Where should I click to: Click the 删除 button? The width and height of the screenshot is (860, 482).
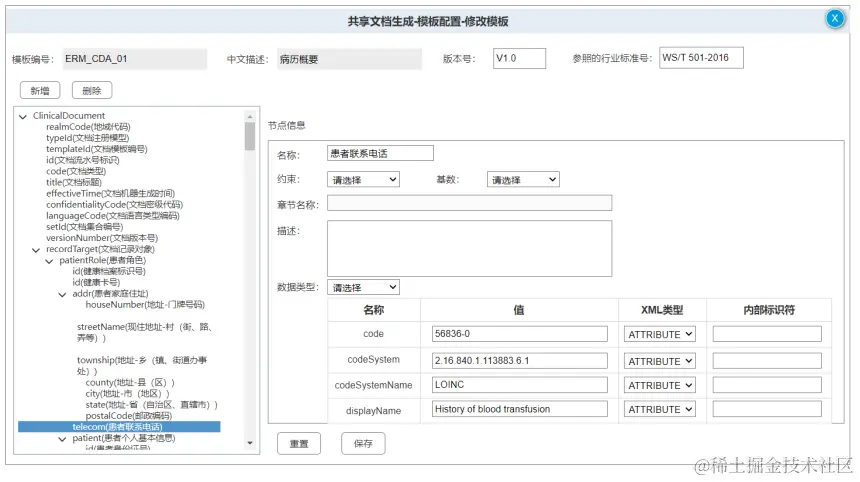(92, 90)
